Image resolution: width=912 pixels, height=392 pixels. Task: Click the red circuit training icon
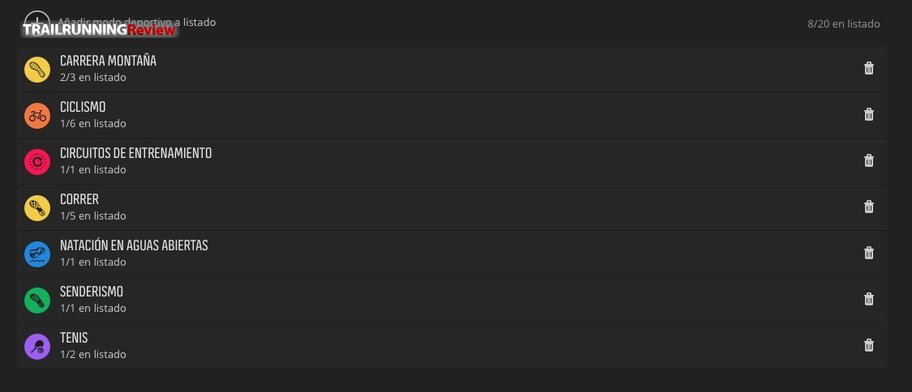click(37, 162)
